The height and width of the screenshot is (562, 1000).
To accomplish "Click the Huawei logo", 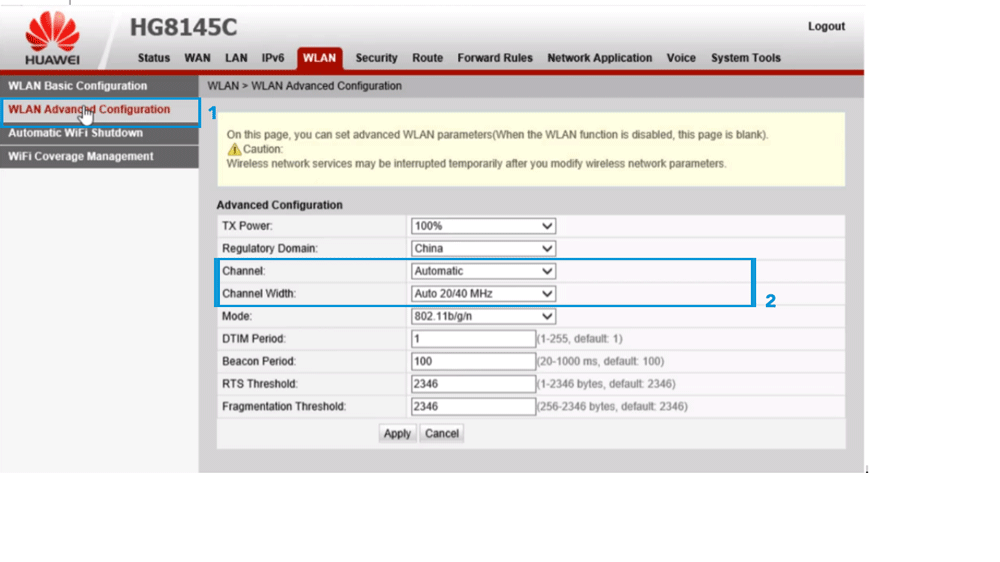I will pos(52,38).
